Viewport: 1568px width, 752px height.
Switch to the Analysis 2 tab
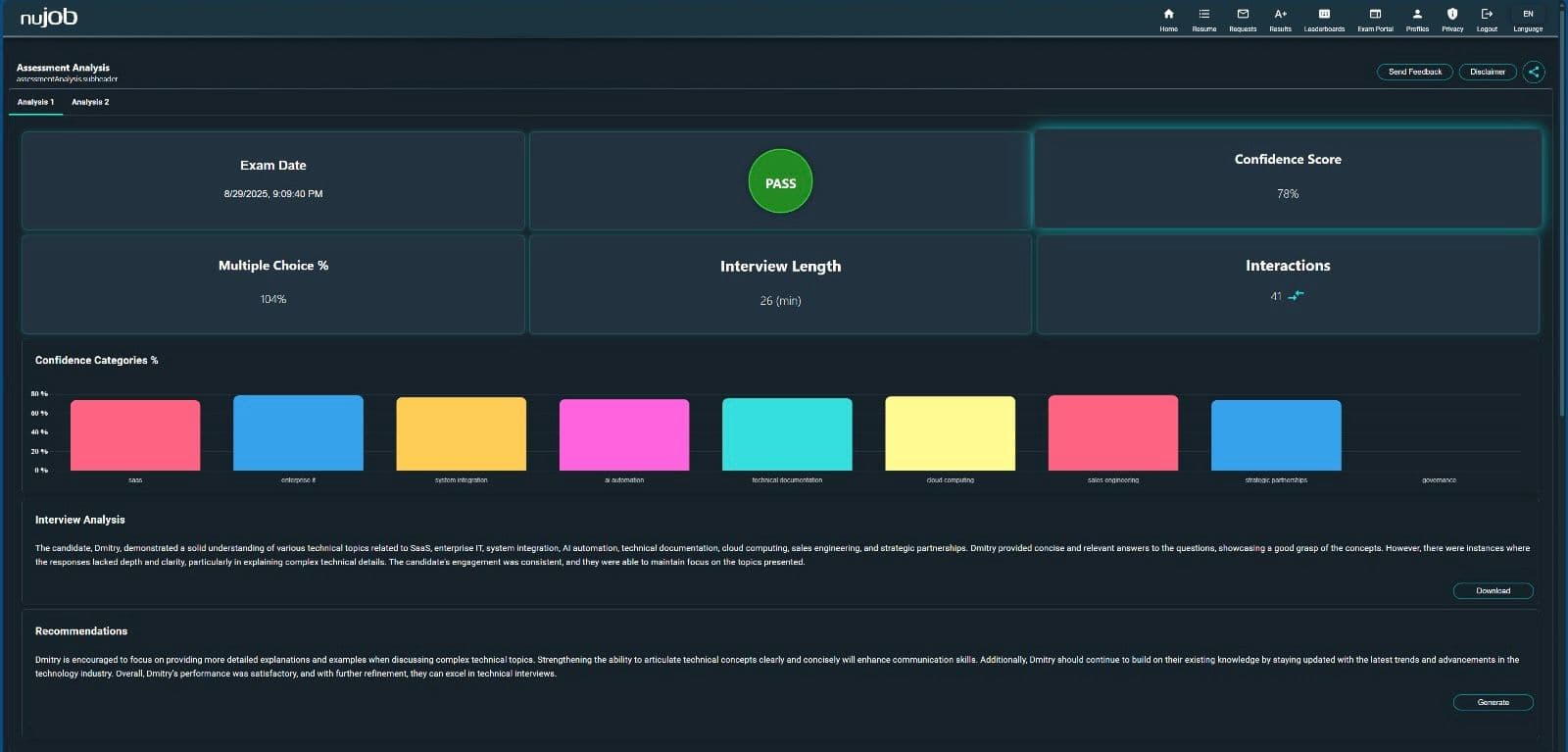(x=90, y=102)
